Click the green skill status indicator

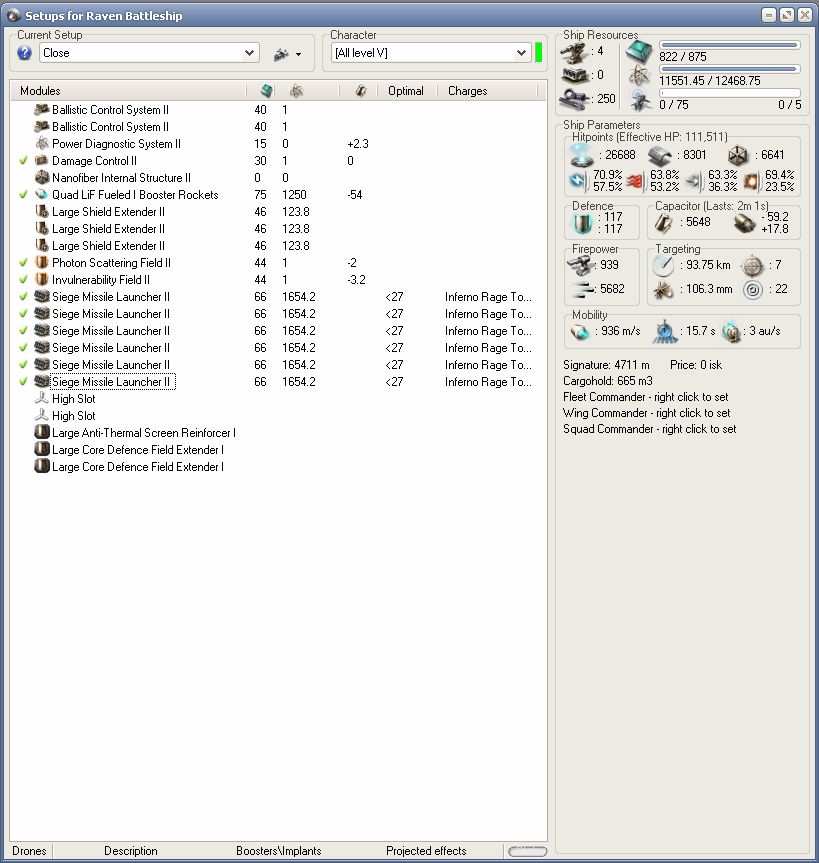(538, 53)
